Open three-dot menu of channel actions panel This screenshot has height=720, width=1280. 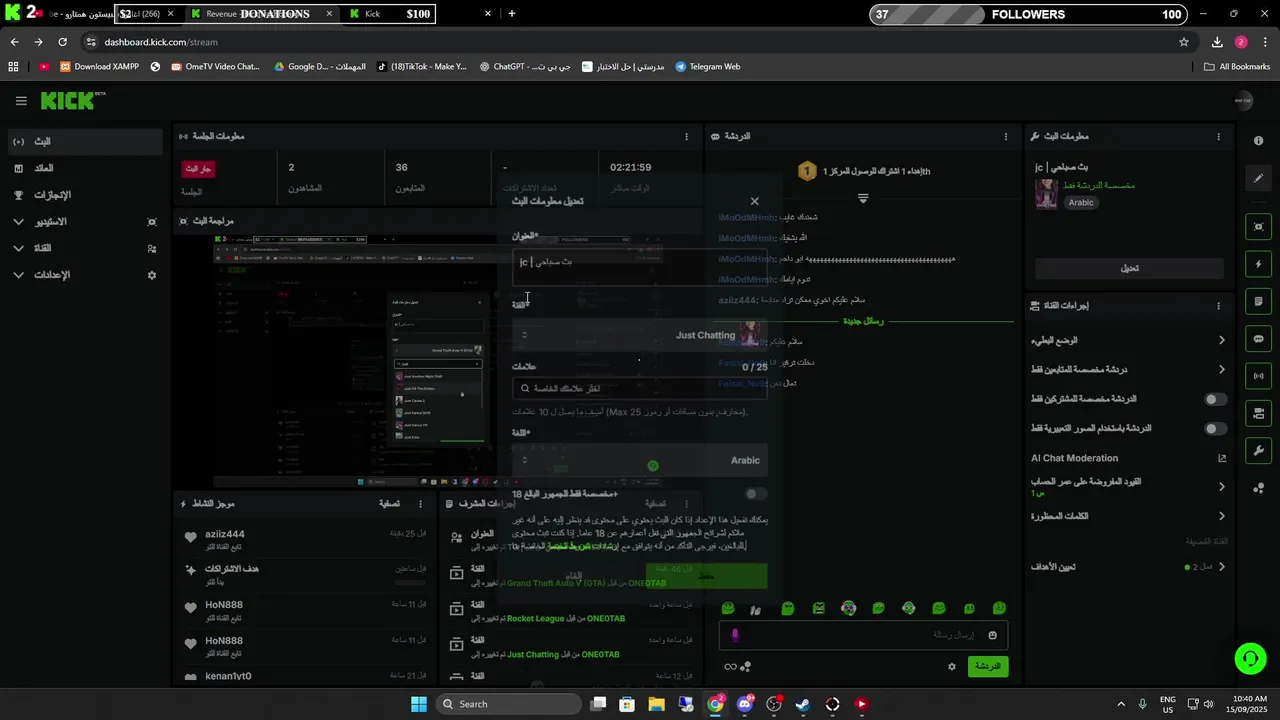pos(1218,306)
